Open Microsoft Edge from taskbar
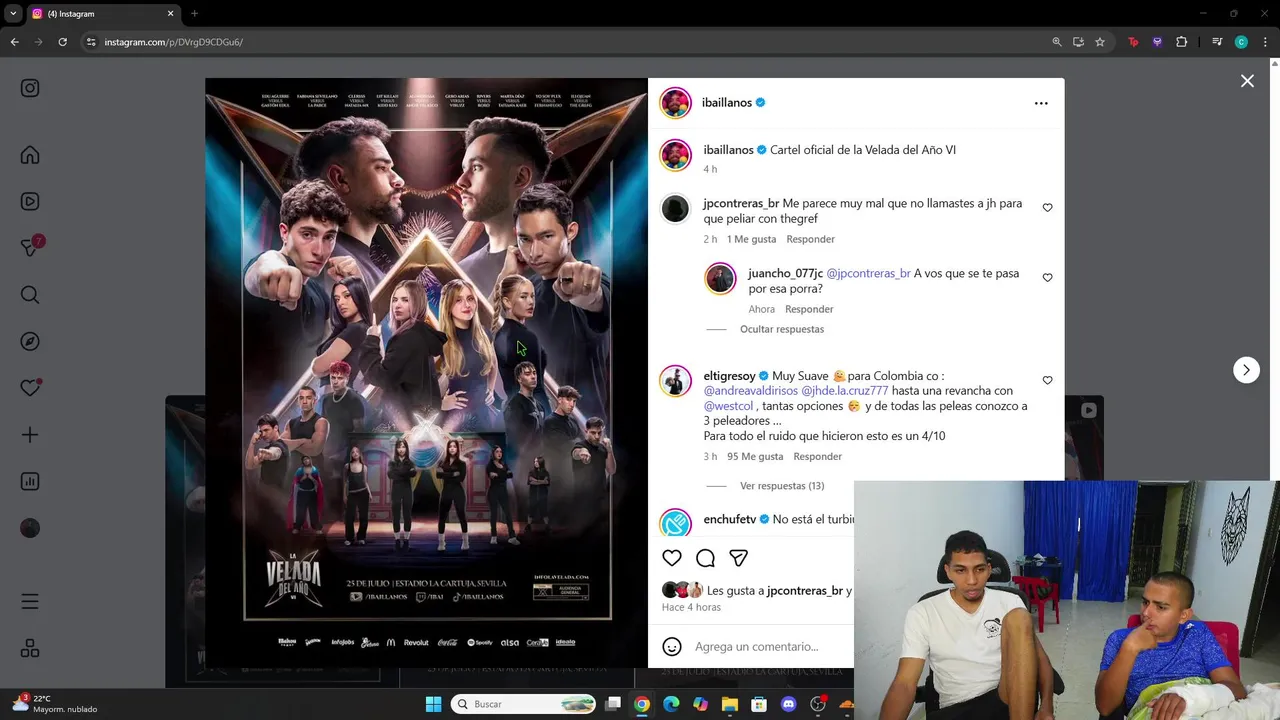 coord(671,704)
